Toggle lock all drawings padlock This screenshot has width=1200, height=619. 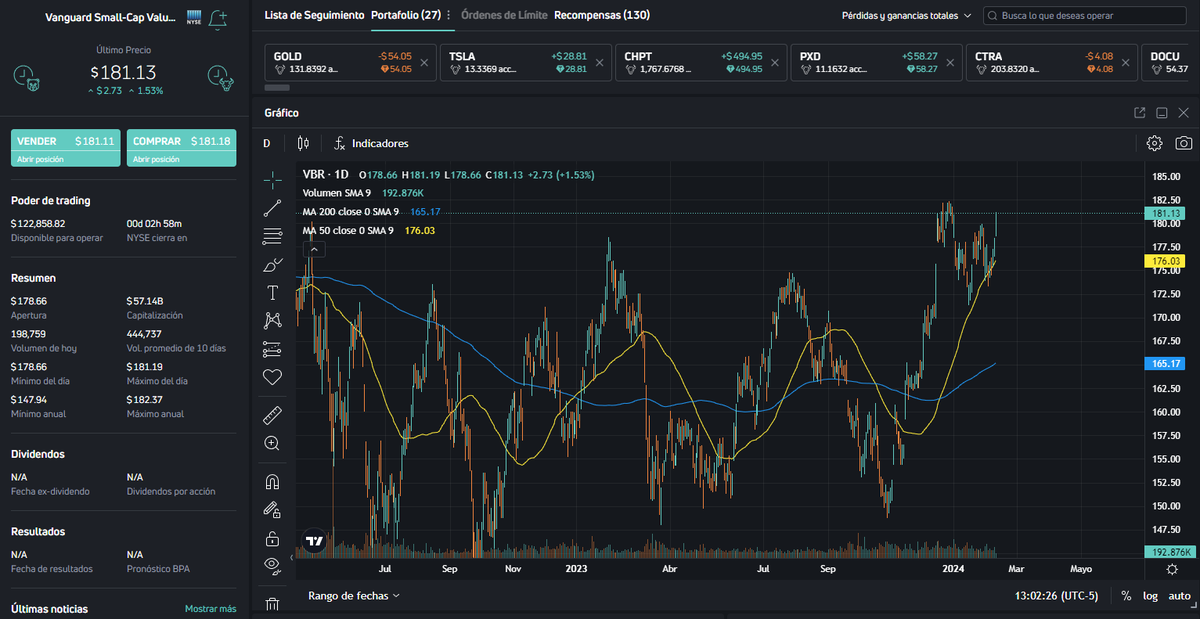273,538
